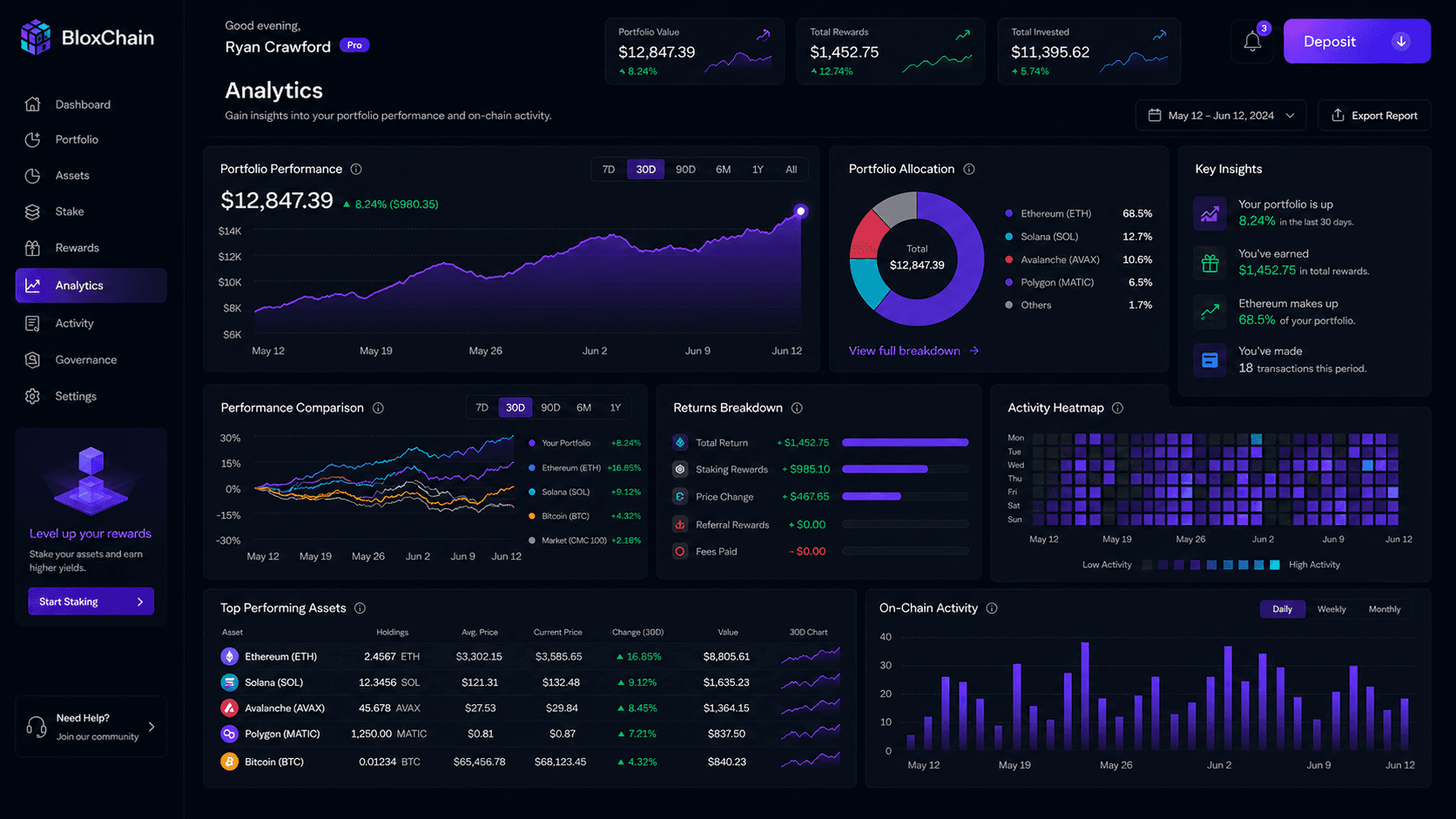Switch On-Chain Activity to Daily
The width and height of the screenshot is (1456, 819).
pyautogui.click(x=1282, y=609)
